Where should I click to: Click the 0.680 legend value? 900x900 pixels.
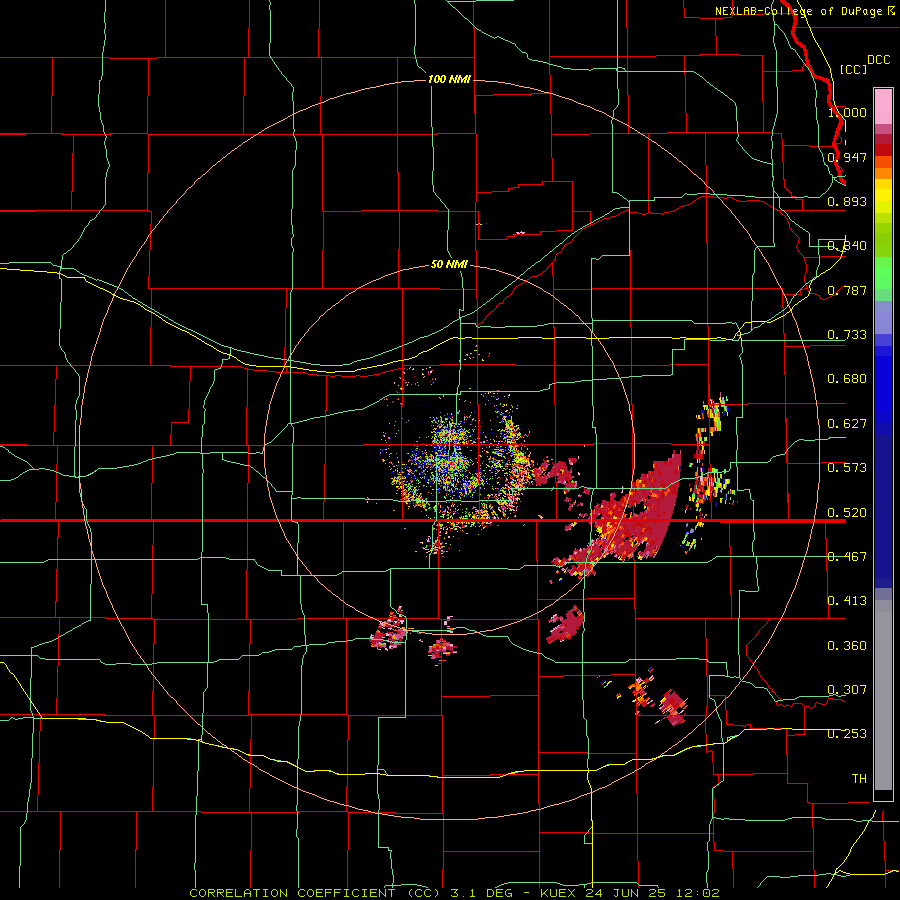pos(847,379)
